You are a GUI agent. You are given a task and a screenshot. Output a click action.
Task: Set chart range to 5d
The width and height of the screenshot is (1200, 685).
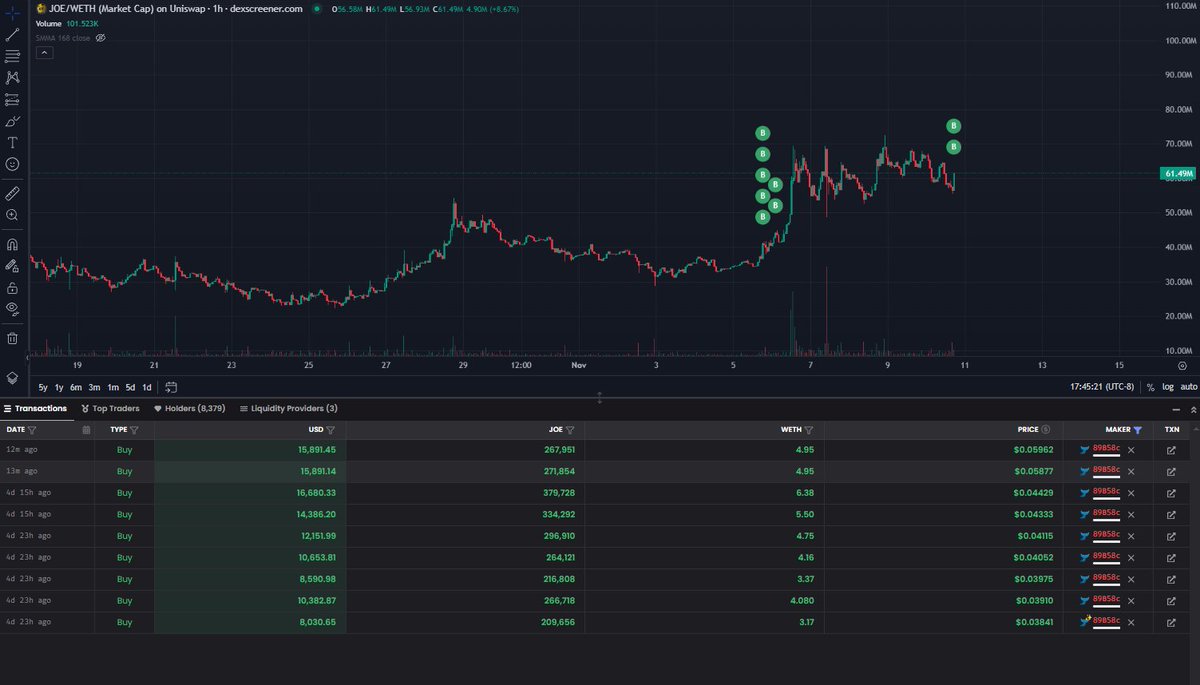130,387
